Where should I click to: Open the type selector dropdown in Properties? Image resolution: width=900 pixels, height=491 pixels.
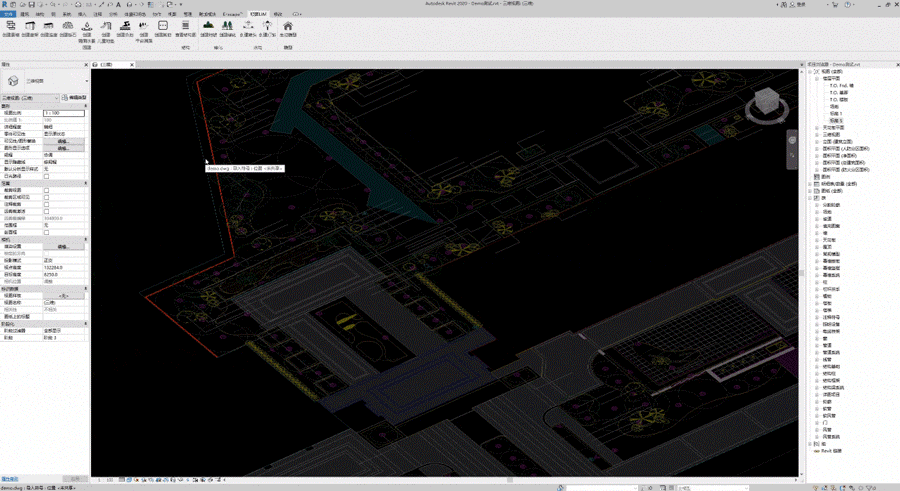(86, 81)
